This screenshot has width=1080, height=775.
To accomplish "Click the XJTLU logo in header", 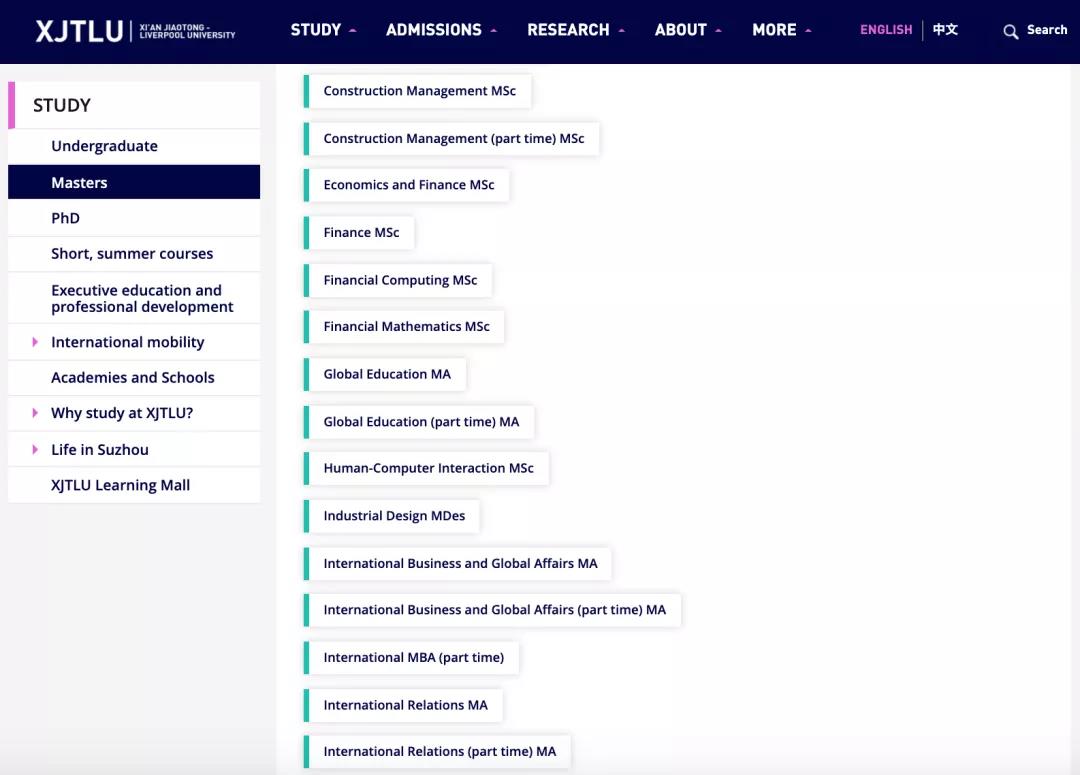I will coord(135,31).
